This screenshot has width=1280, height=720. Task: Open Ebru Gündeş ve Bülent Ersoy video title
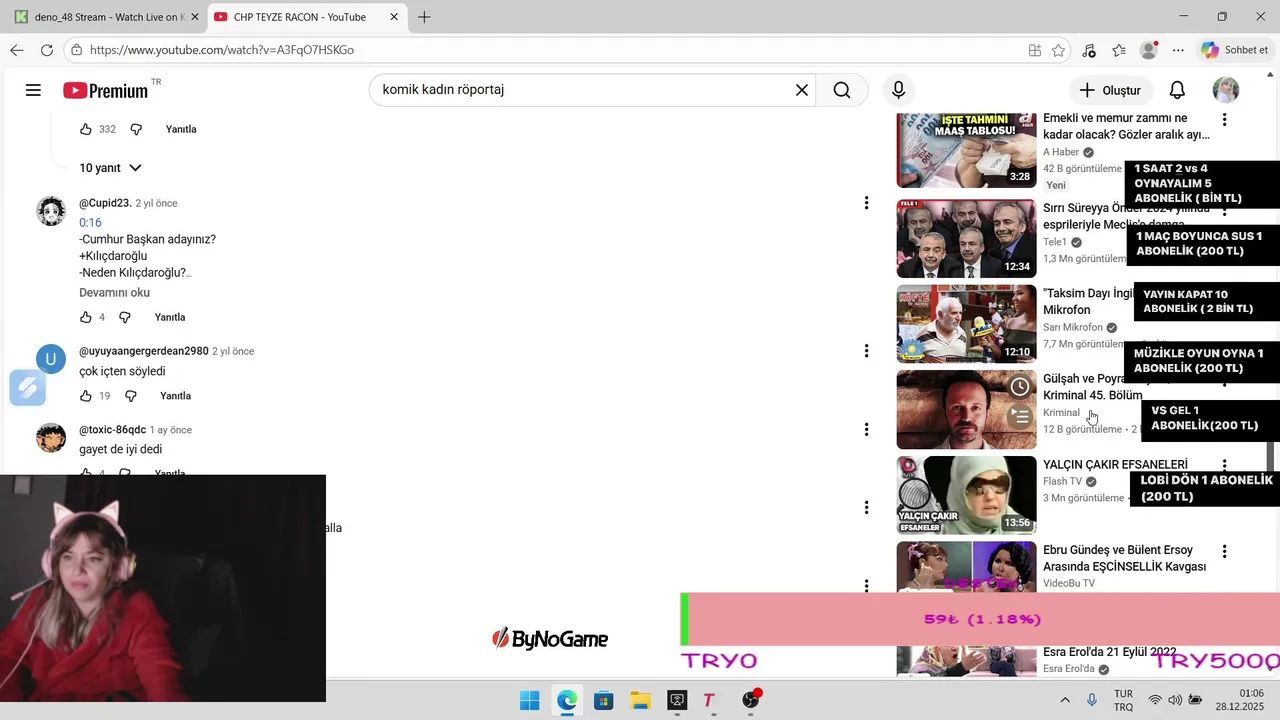point(1124,558)
